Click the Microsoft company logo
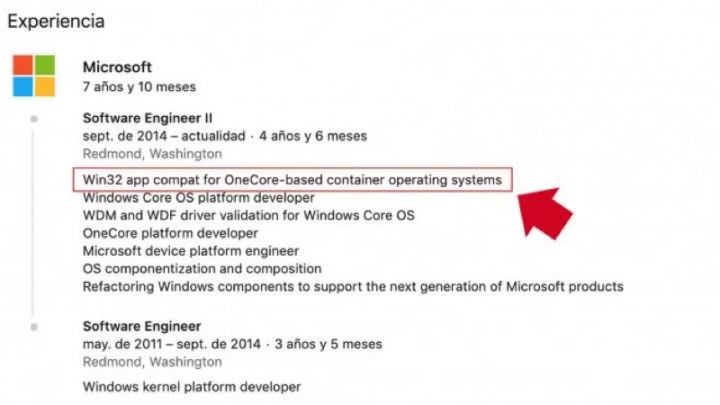 pos(34,76)
